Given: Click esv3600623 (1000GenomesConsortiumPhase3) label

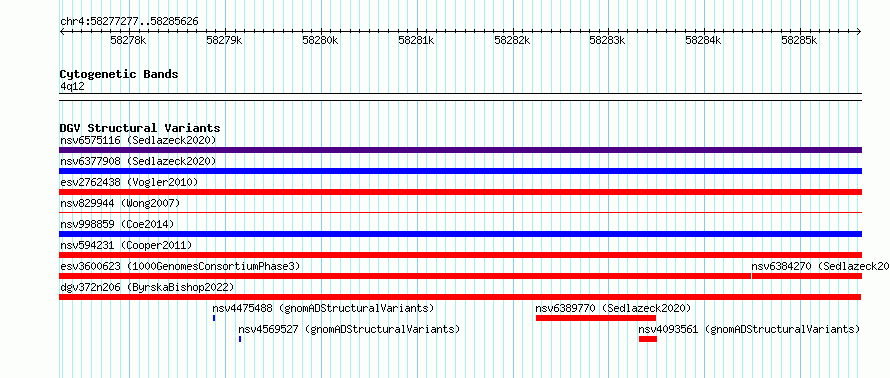Looking at the screenshot, I should (180, 266).
